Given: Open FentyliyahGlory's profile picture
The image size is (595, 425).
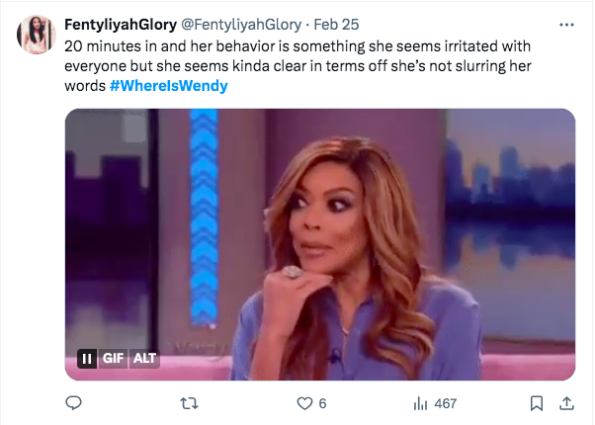Looking at the screenshot, I should [36, 35].
